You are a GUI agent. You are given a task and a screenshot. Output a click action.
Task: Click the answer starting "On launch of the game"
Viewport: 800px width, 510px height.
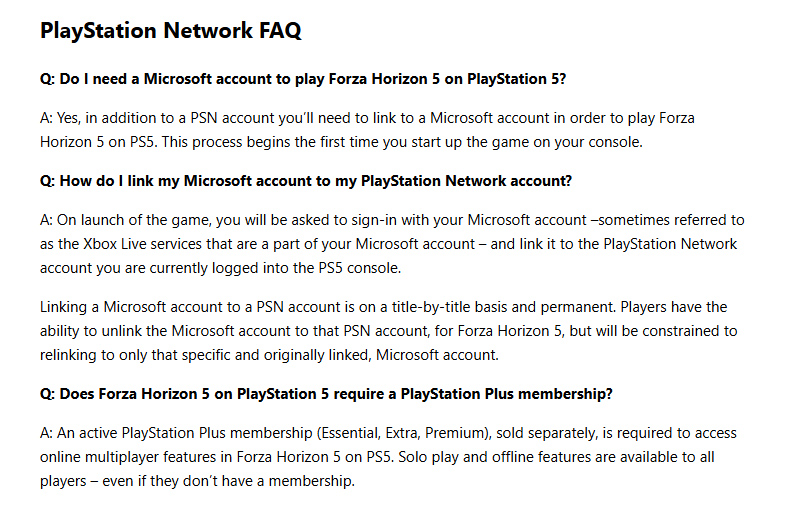click(392, 244)
